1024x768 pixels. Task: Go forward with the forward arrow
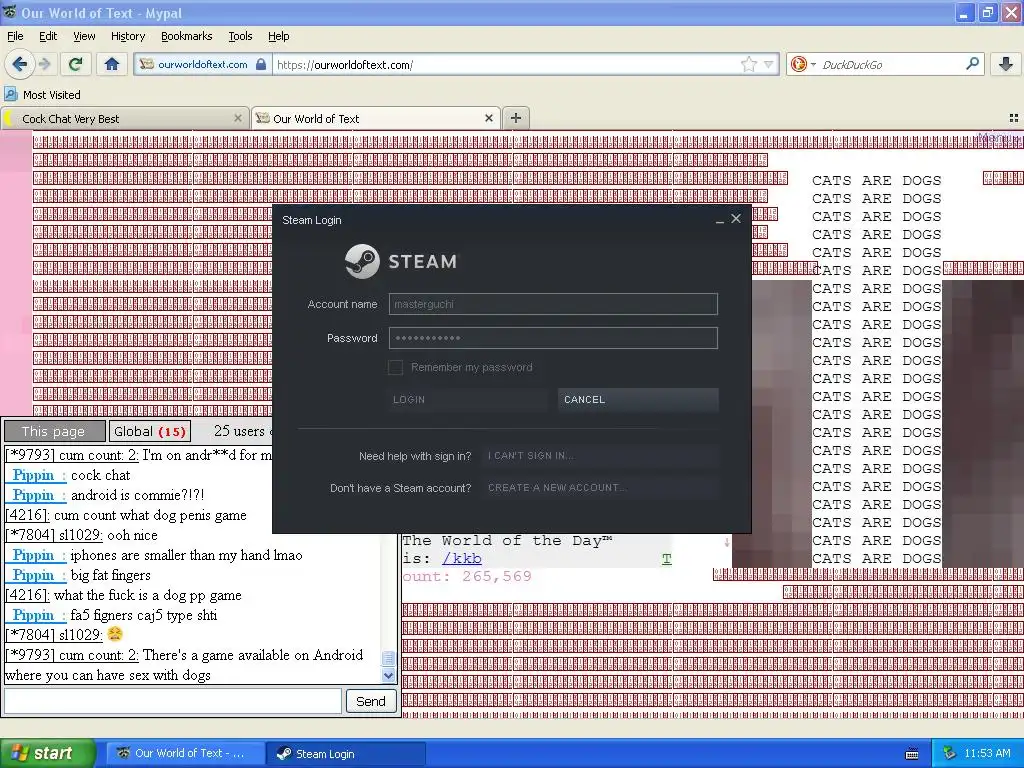(45, 64)
